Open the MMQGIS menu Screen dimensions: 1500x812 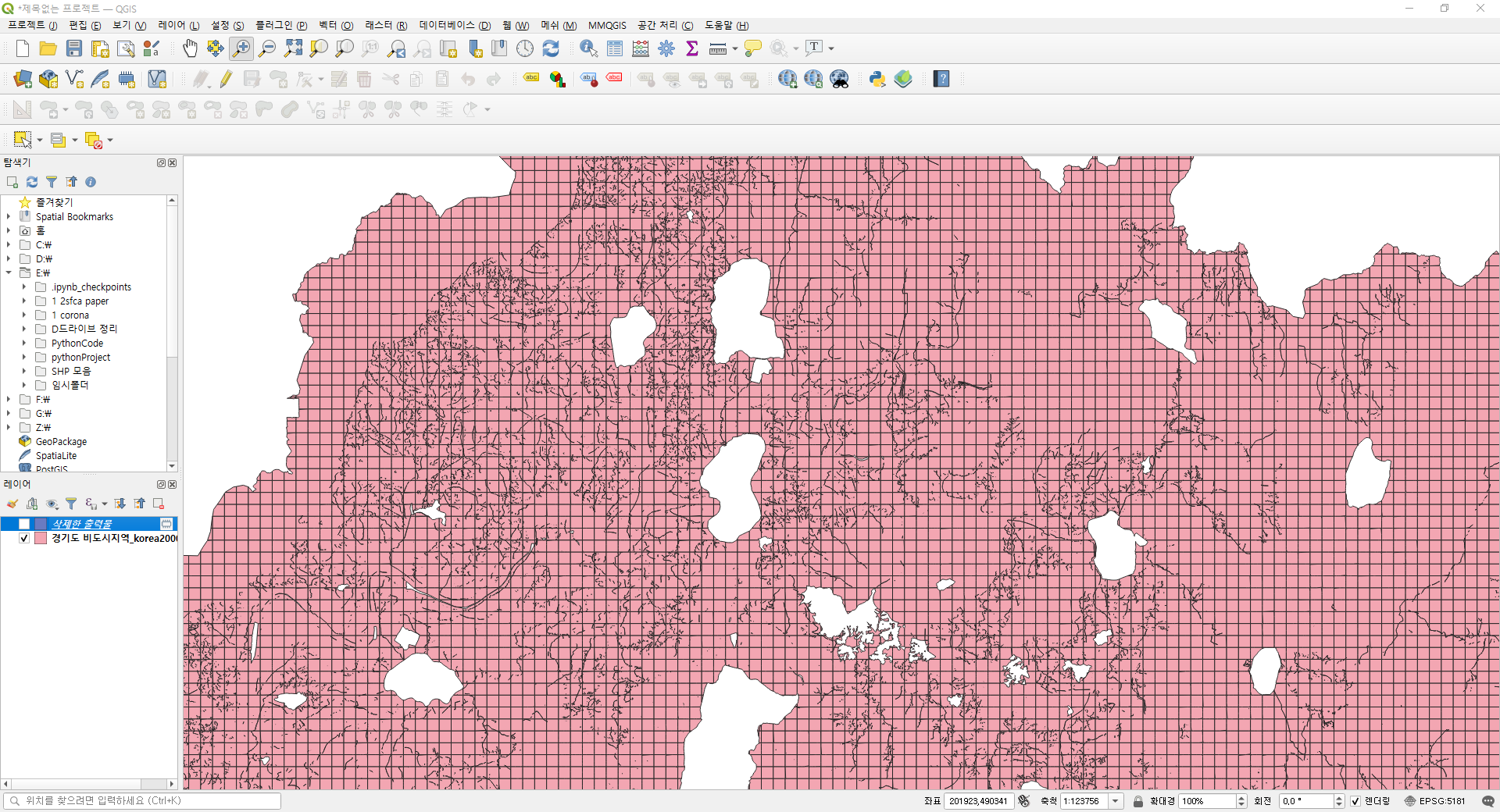click(x=607, y=25)
